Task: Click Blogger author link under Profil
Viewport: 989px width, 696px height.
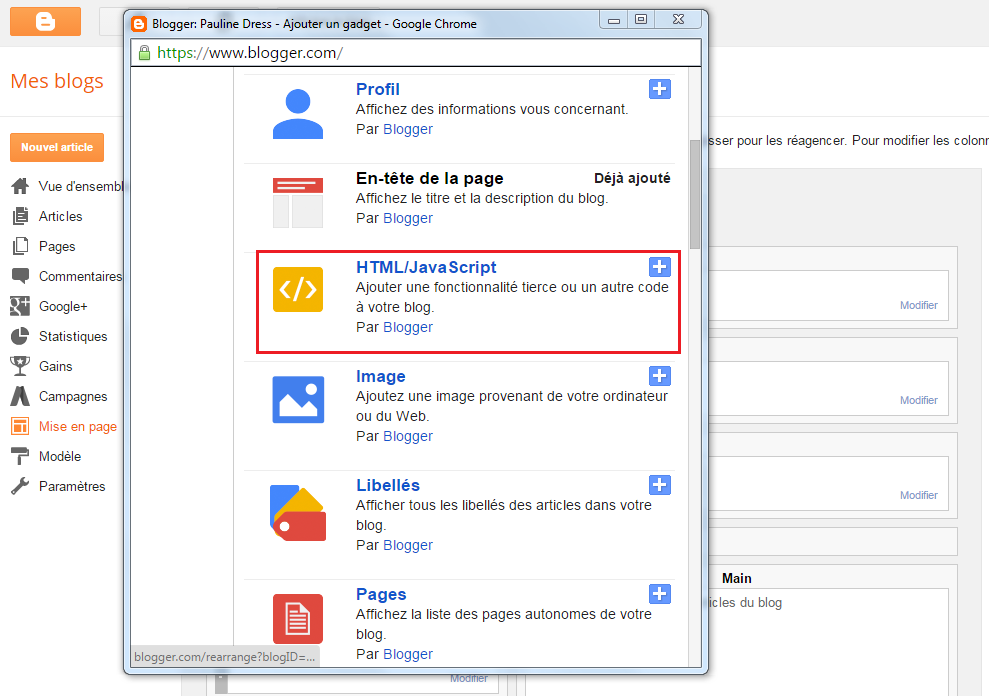Action: [408, 129]
